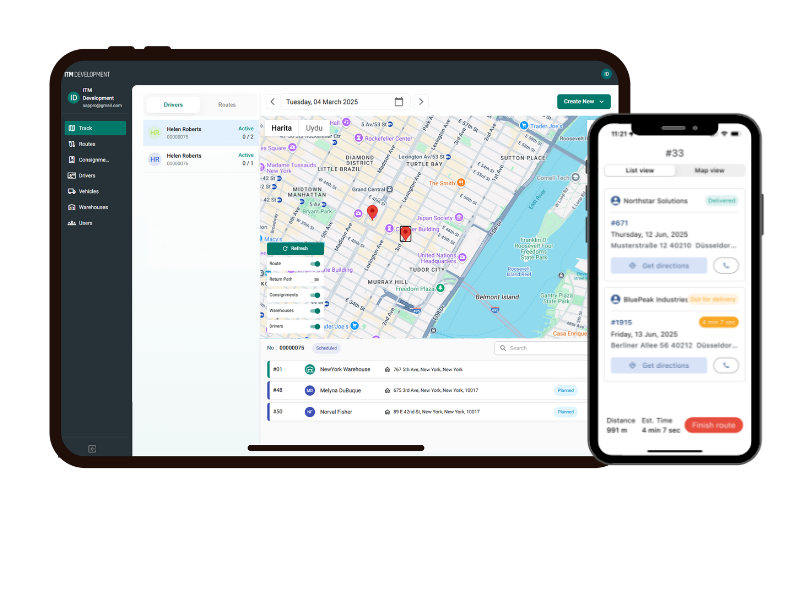Open the calendar icon next to the date
Screen dimensions: 800x600
point(397,102)
